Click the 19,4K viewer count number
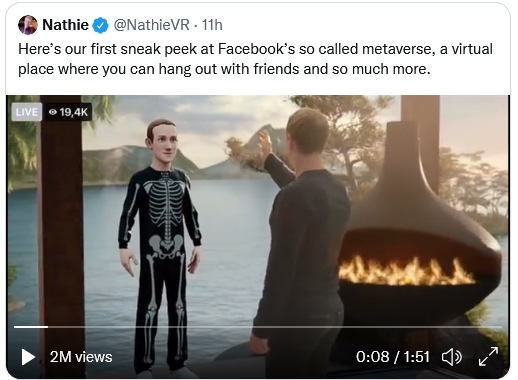 [74, 112]
